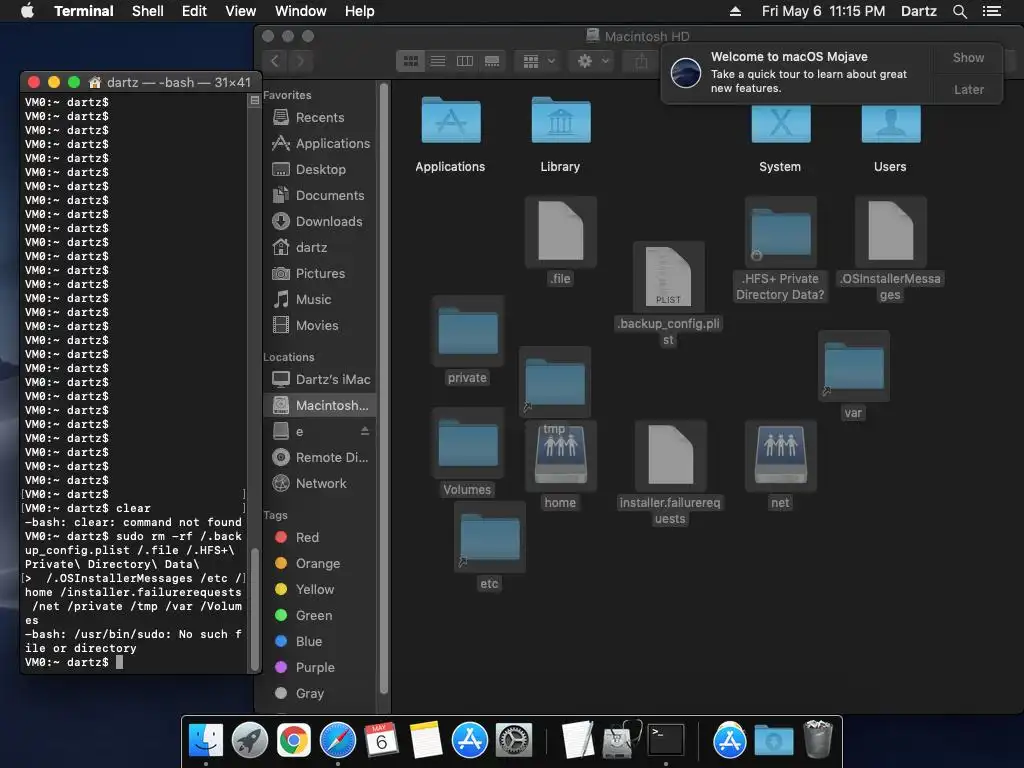This screenshot has height=768, width=1024.
Task: Select the Volumes folder icon
Action: 468,444
